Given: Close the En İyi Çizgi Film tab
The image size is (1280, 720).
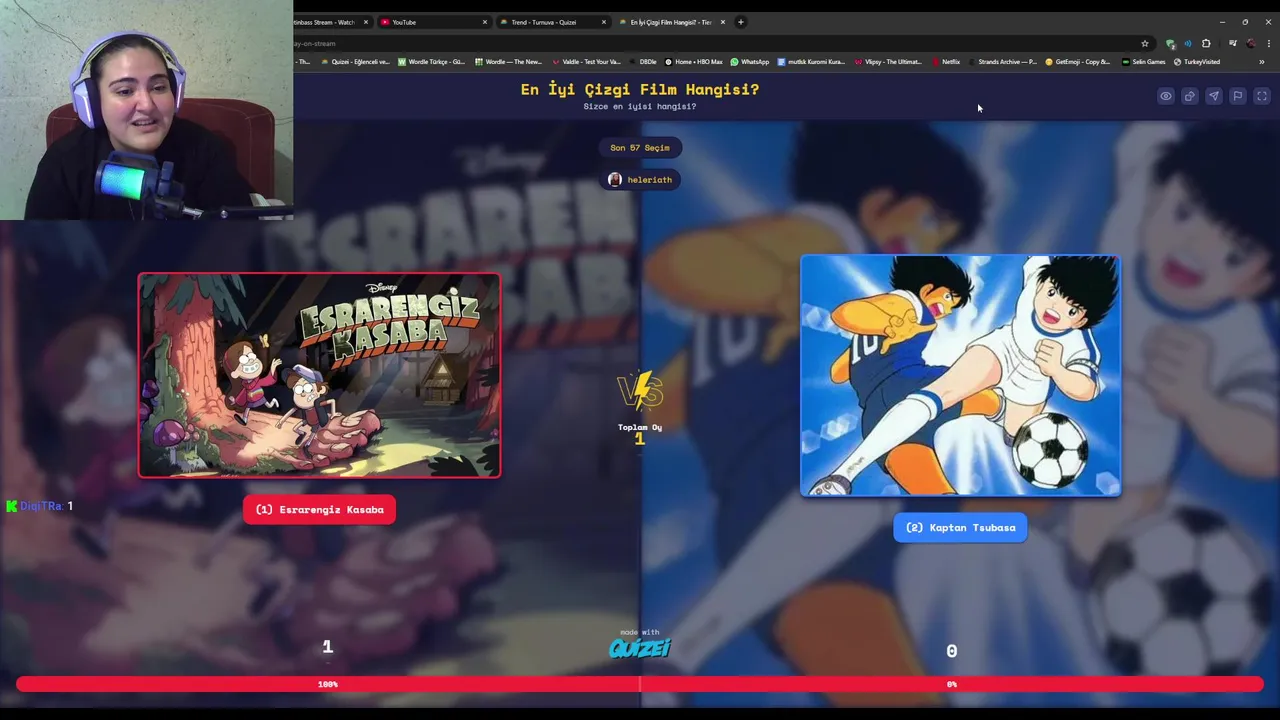Looking at the screenshot, I should 723,22.
